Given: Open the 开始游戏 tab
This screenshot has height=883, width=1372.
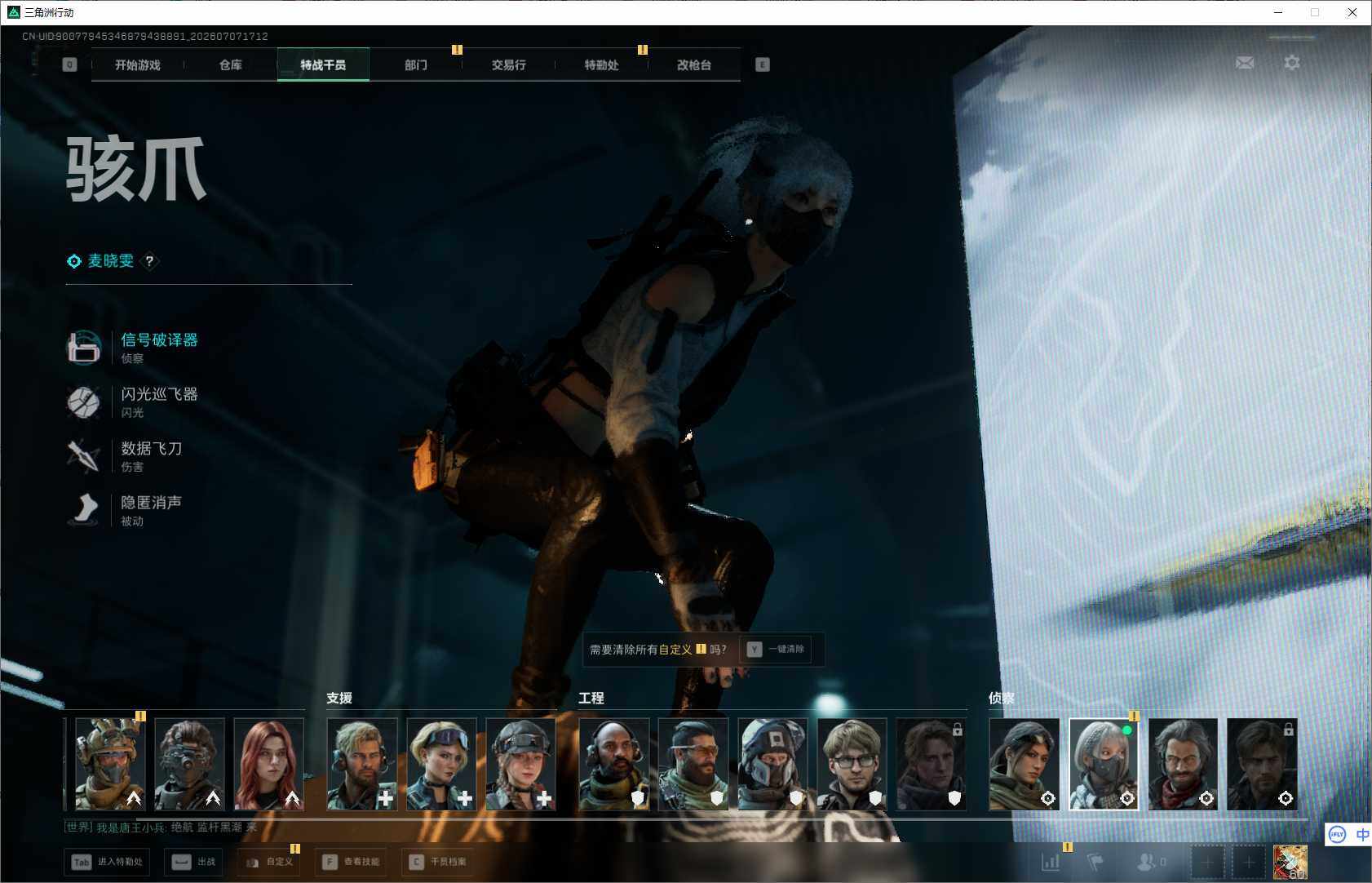Looking at the screenshot, I should [x=137, y=64].
